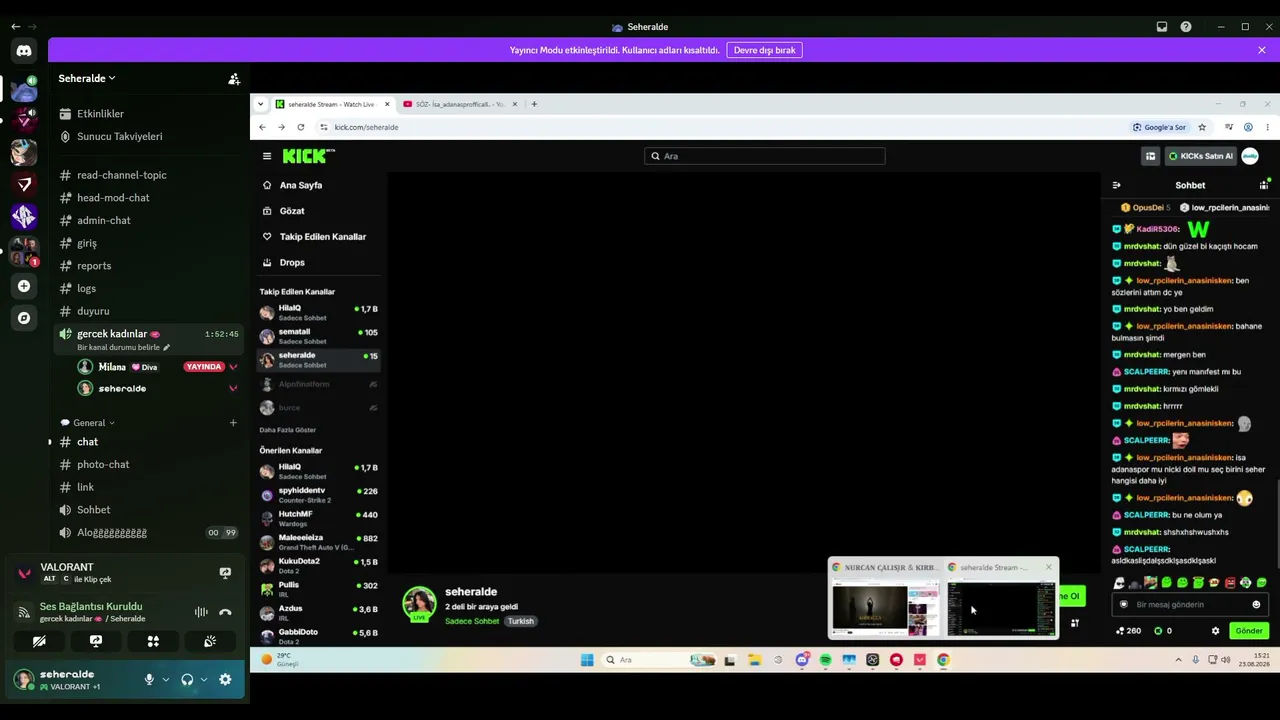Click the Kick search field
1280x720 pixels.
tap(765, 156)
